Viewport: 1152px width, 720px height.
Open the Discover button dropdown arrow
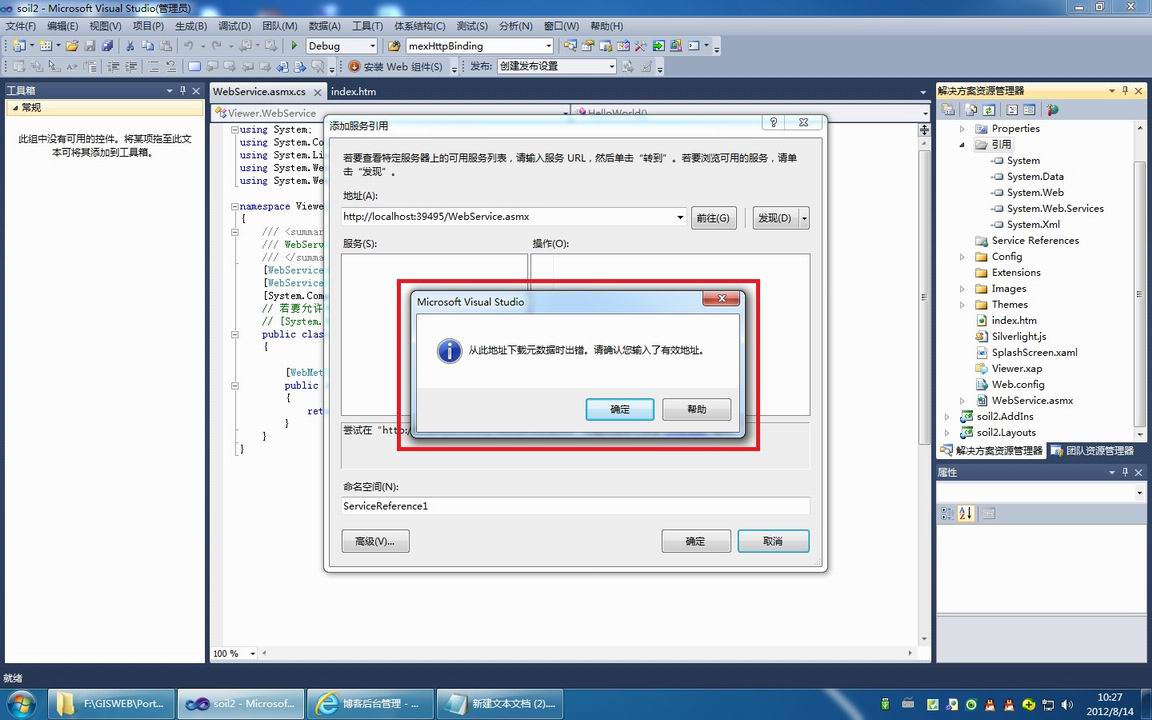coord(804,218)
